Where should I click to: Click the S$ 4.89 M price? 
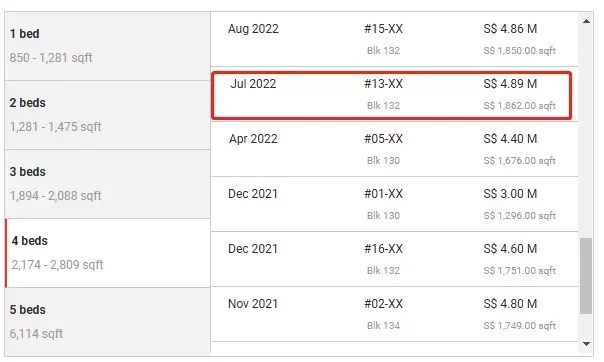(x=510, y=84)
